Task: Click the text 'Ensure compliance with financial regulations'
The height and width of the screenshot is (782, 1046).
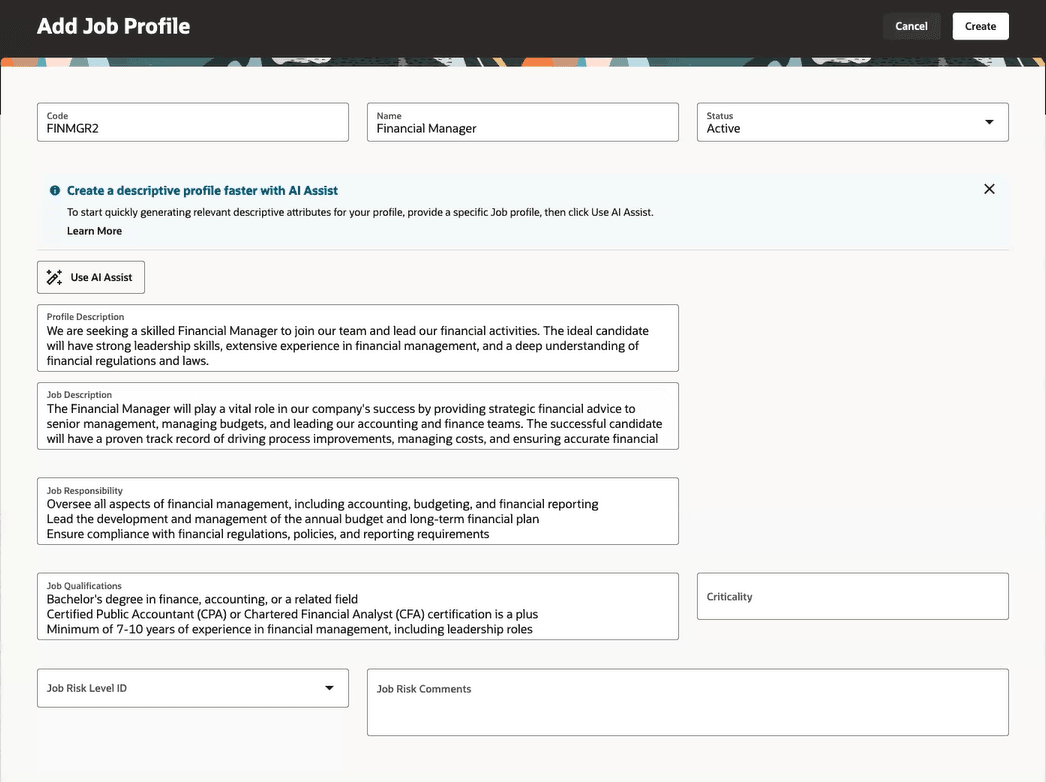Action: [169, 534]
